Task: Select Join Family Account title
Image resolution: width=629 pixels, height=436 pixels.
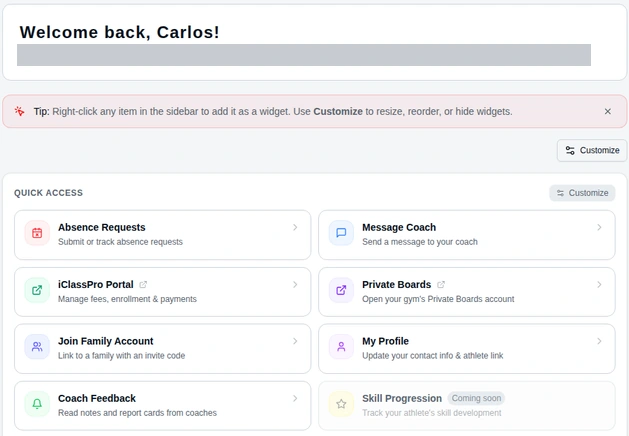Action: pyautogui.click(x=106, y=341)
